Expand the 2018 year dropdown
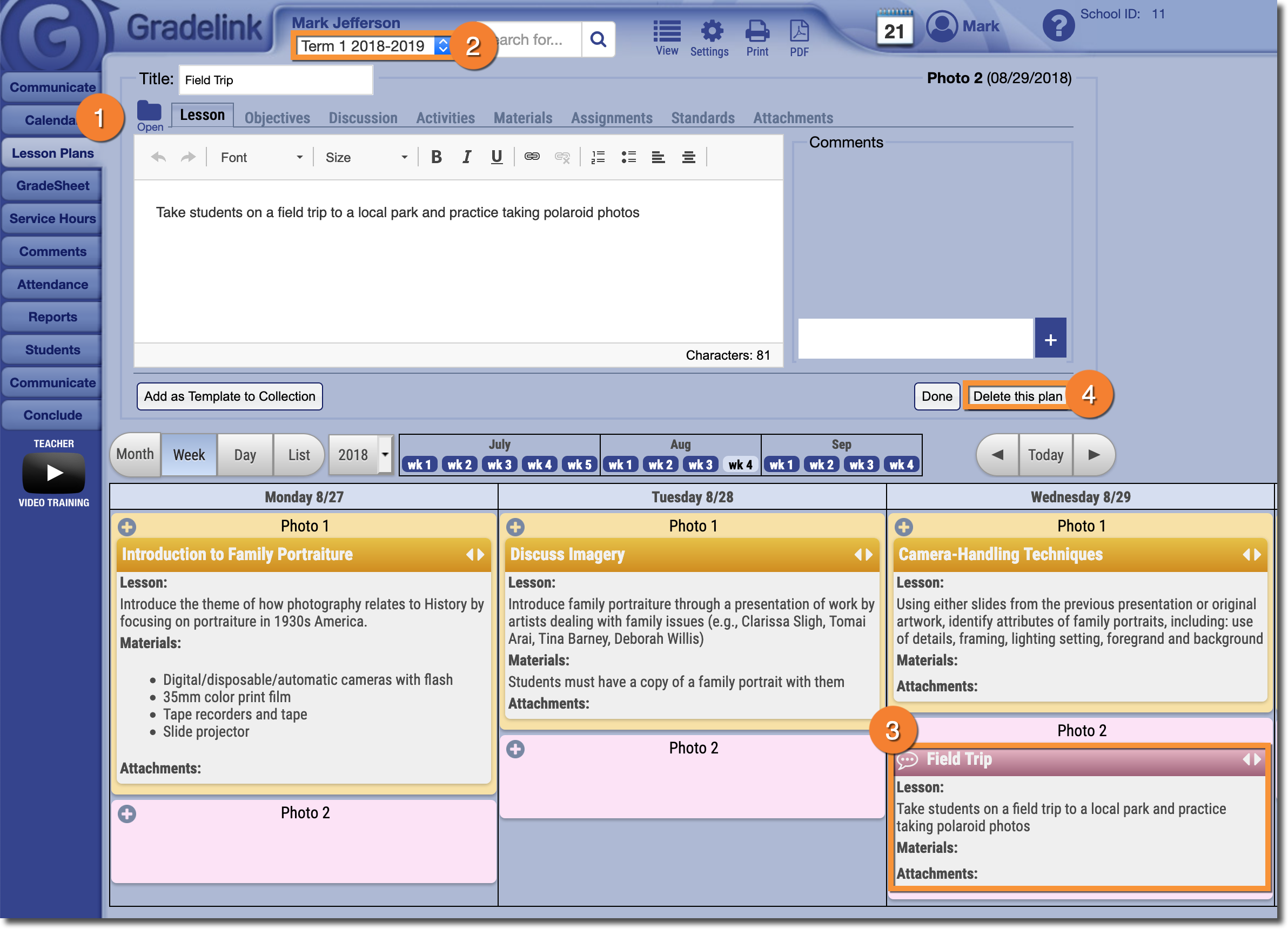Viewport: 1288px width, 929px height. 385,454
